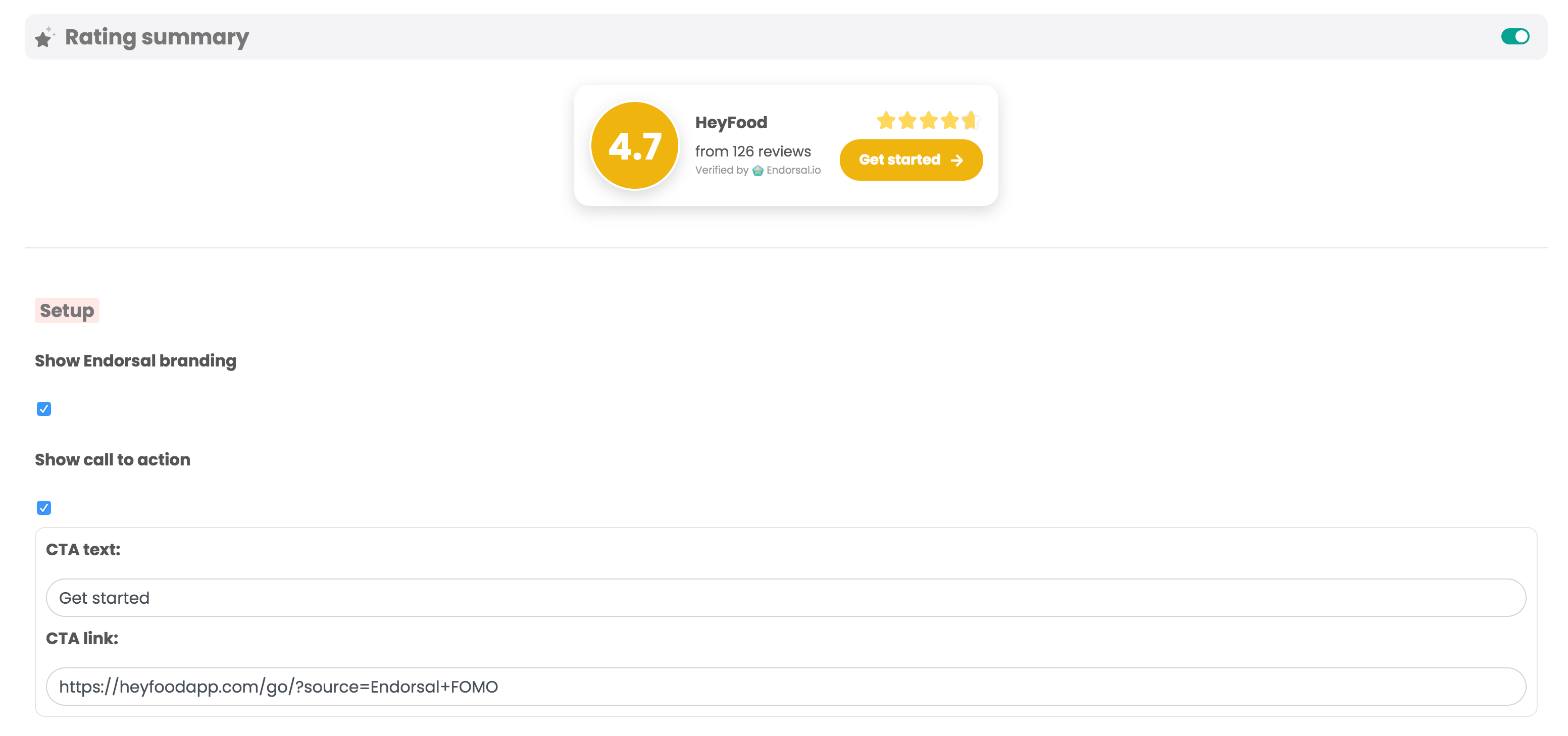1568x736 pixels.
Task: Click the half-filled fifth star
Action: click(x=971, y=121)
